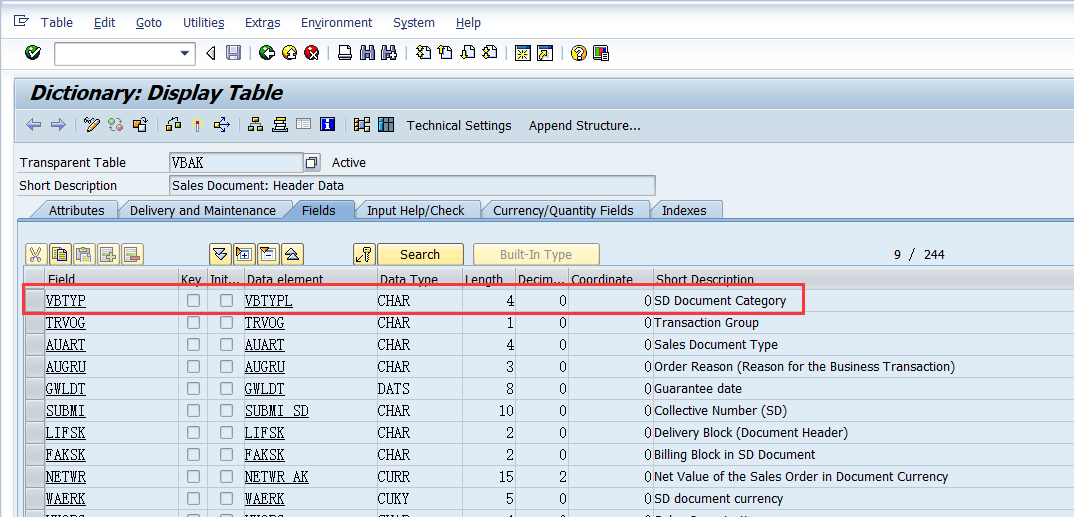
Task: Click the SUBMI field name link
Action: (x=66, y=410)
